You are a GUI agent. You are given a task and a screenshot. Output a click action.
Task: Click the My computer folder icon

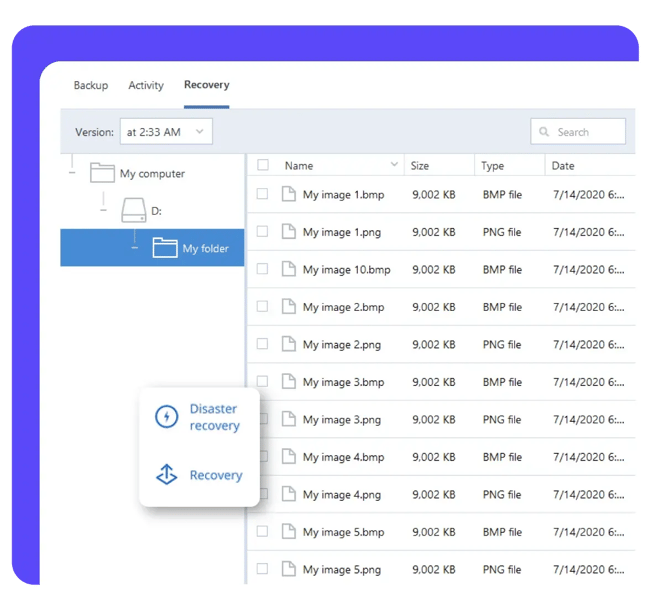point(102,173)
